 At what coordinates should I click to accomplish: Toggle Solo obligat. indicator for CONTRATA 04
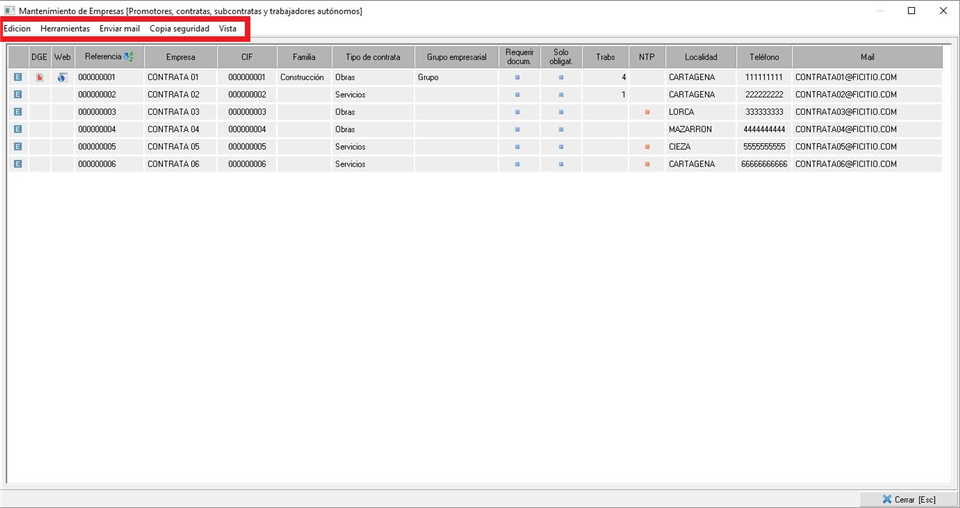pos(561,130)
